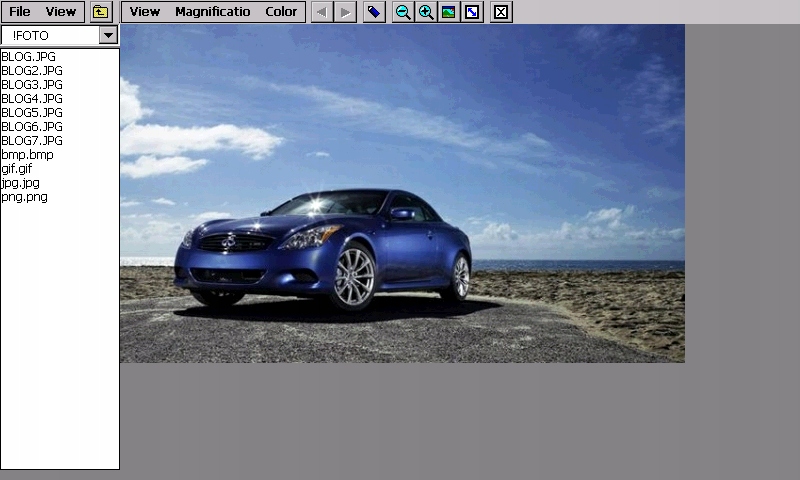Select png.png in the file list

click(x=25, y=197)
